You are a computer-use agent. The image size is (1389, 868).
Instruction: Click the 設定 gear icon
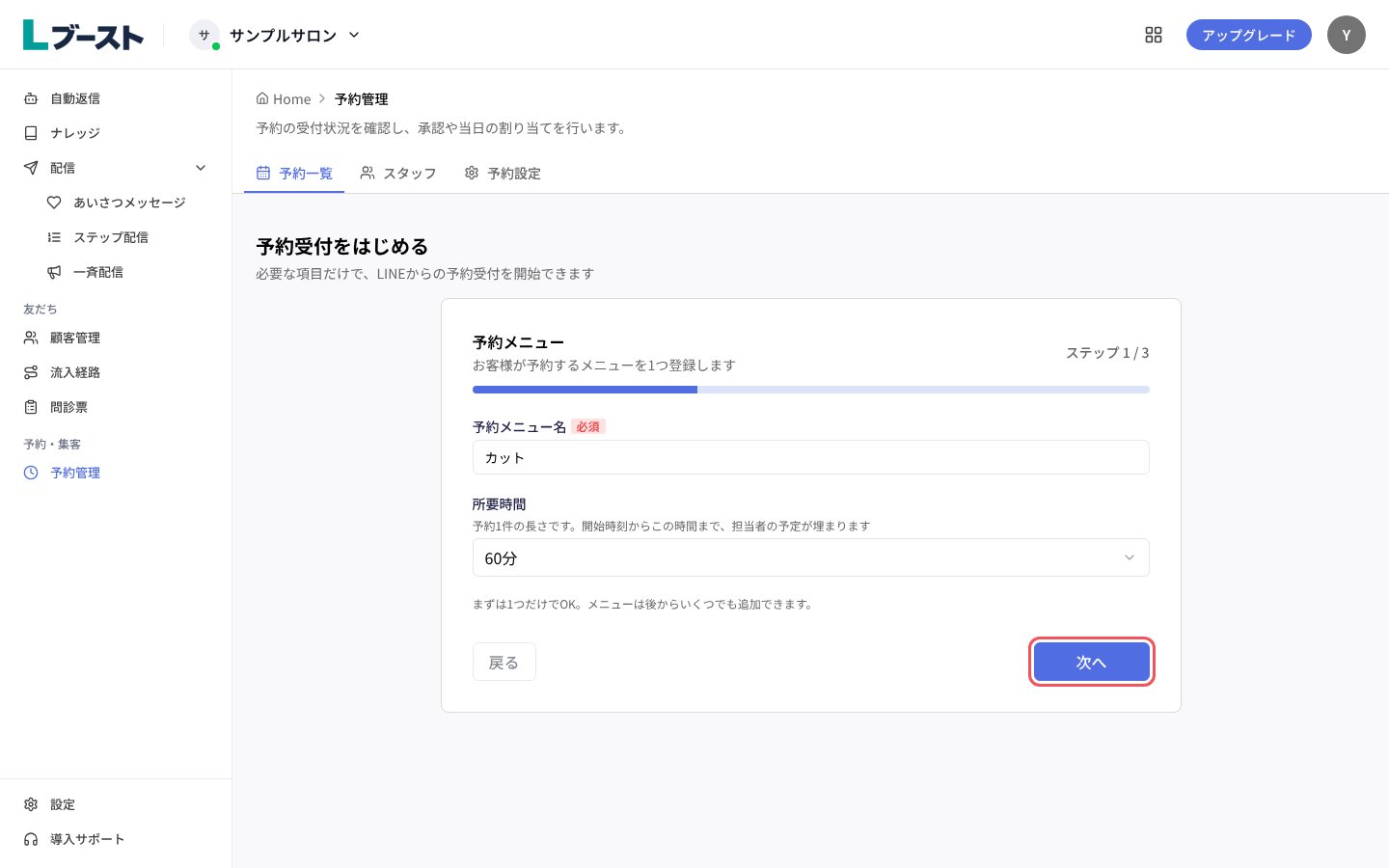coord(31,804)
